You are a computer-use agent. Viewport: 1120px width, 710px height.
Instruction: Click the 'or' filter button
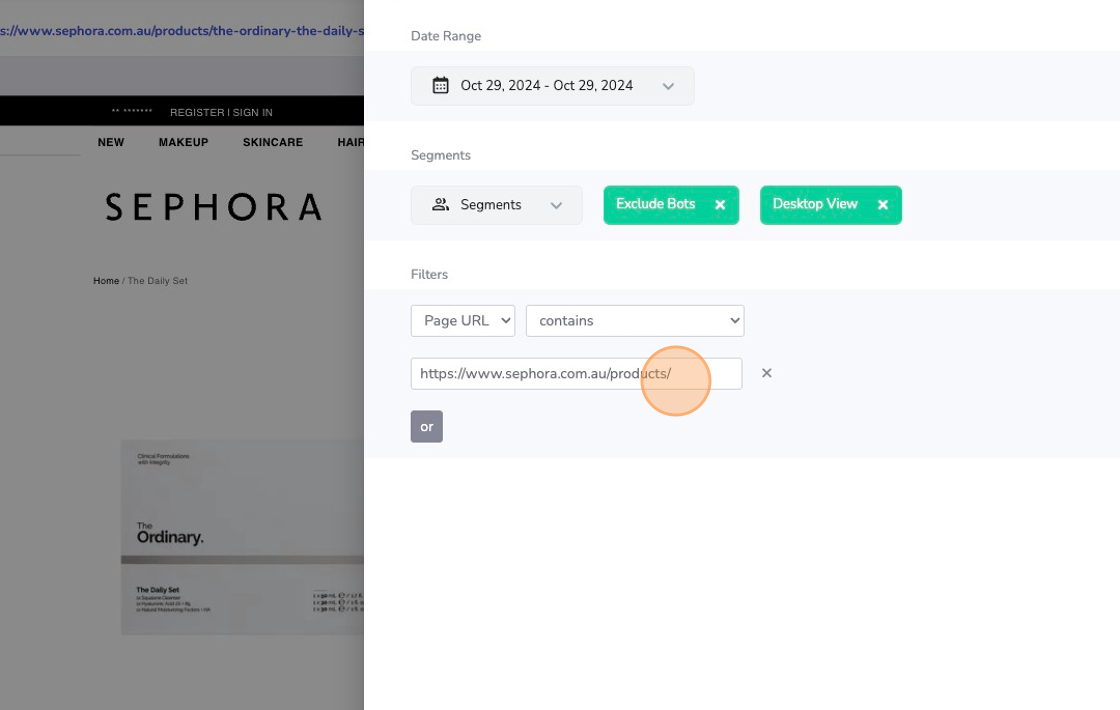point(426,427)
